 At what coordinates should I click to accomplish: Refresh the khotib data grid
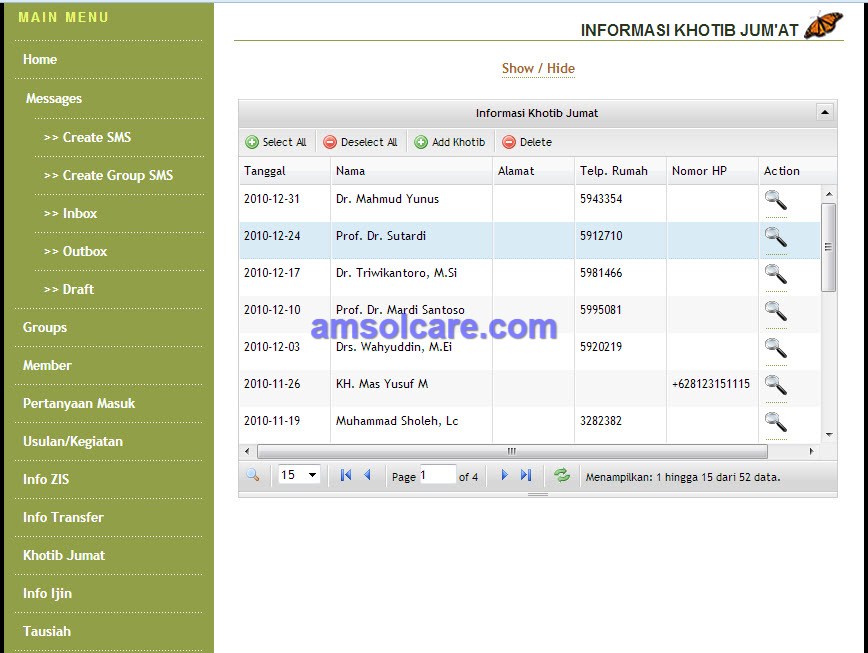[562, 475]
